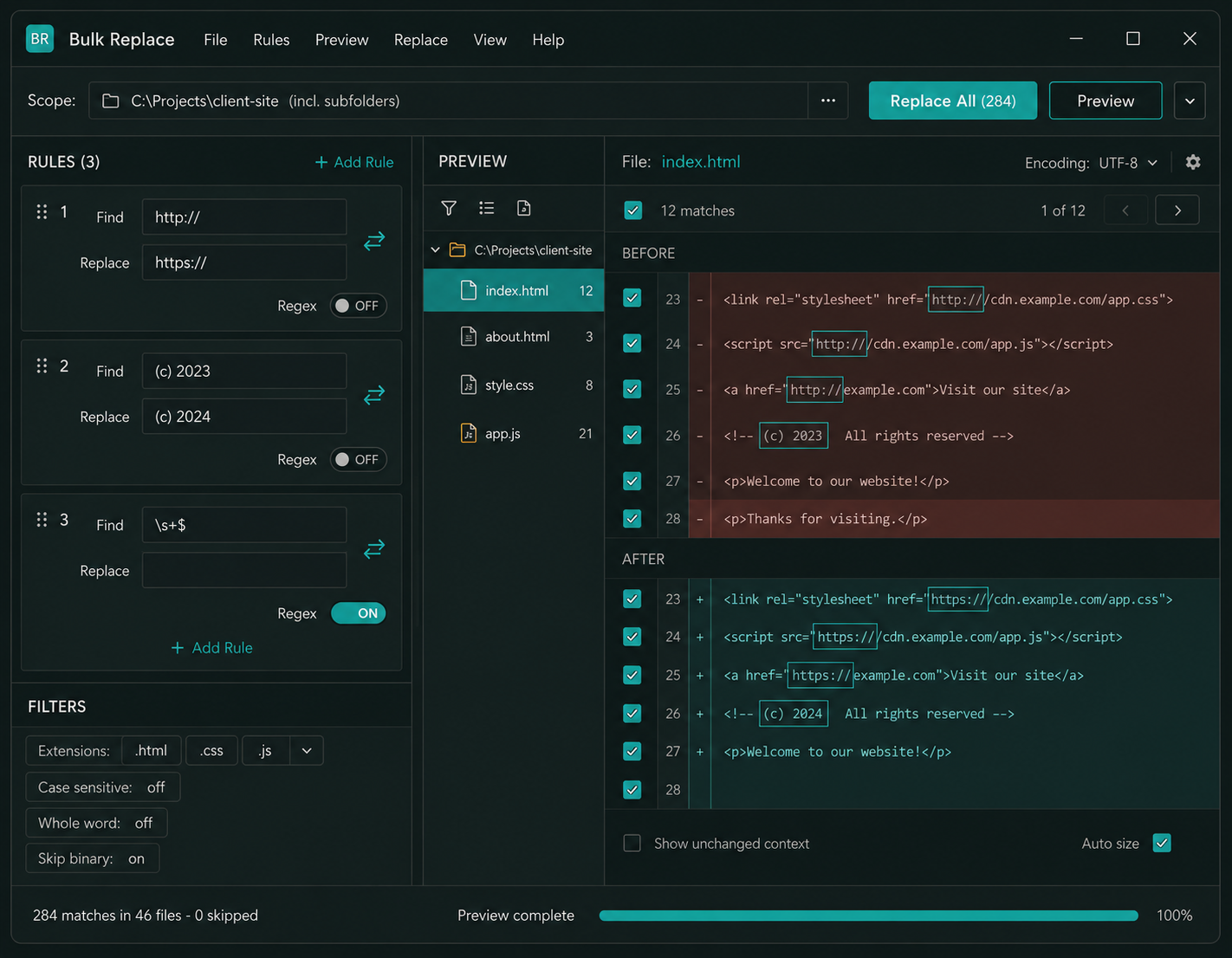Grab the drag handle of rule 2
Viewport: 1232px width, 958px height.
[42, 366]
